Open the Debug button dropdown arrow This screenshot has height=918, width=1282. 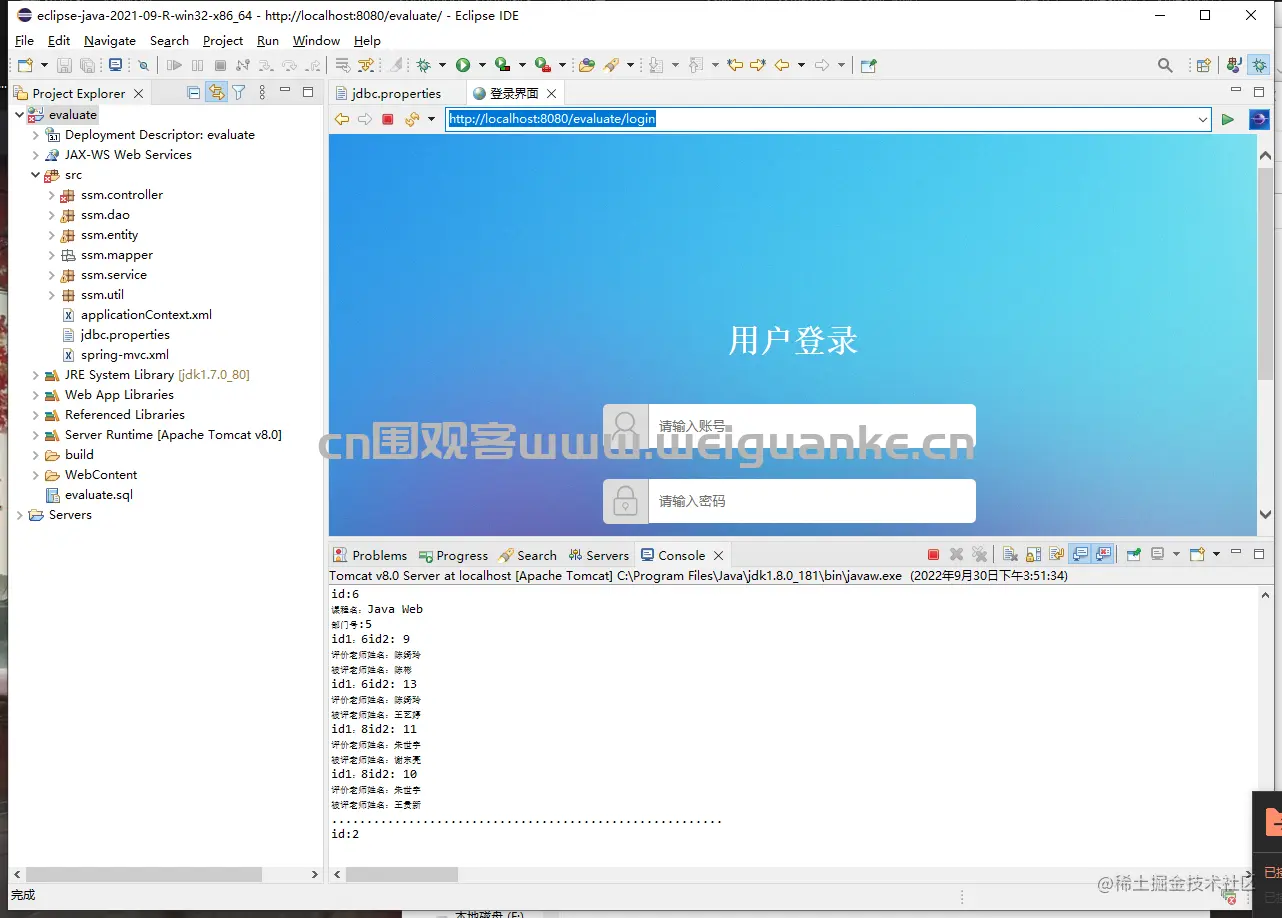click(x=442, y=65)
